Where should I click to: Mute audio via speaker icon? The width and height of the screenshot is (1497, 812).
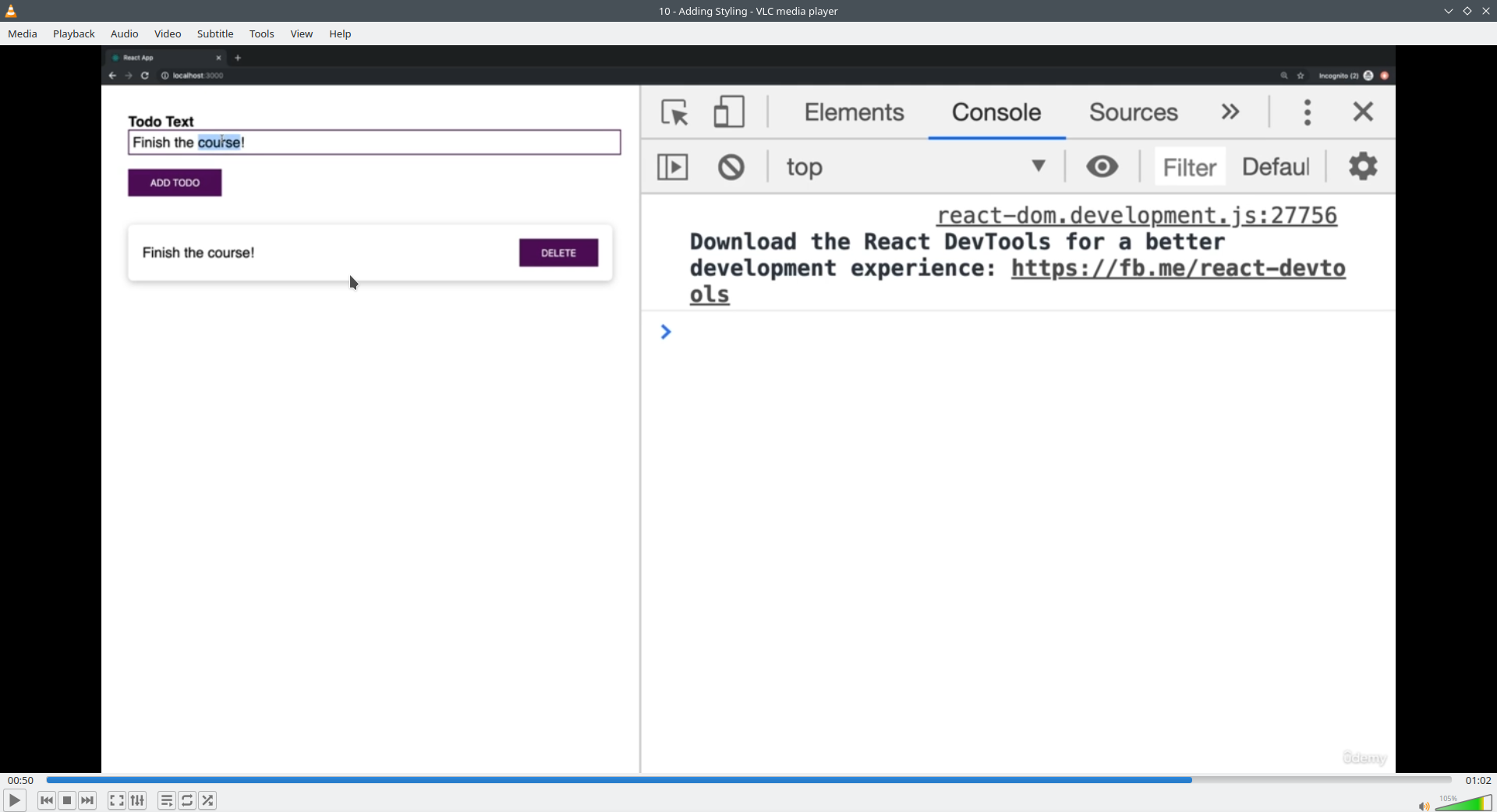point(1424,806)
